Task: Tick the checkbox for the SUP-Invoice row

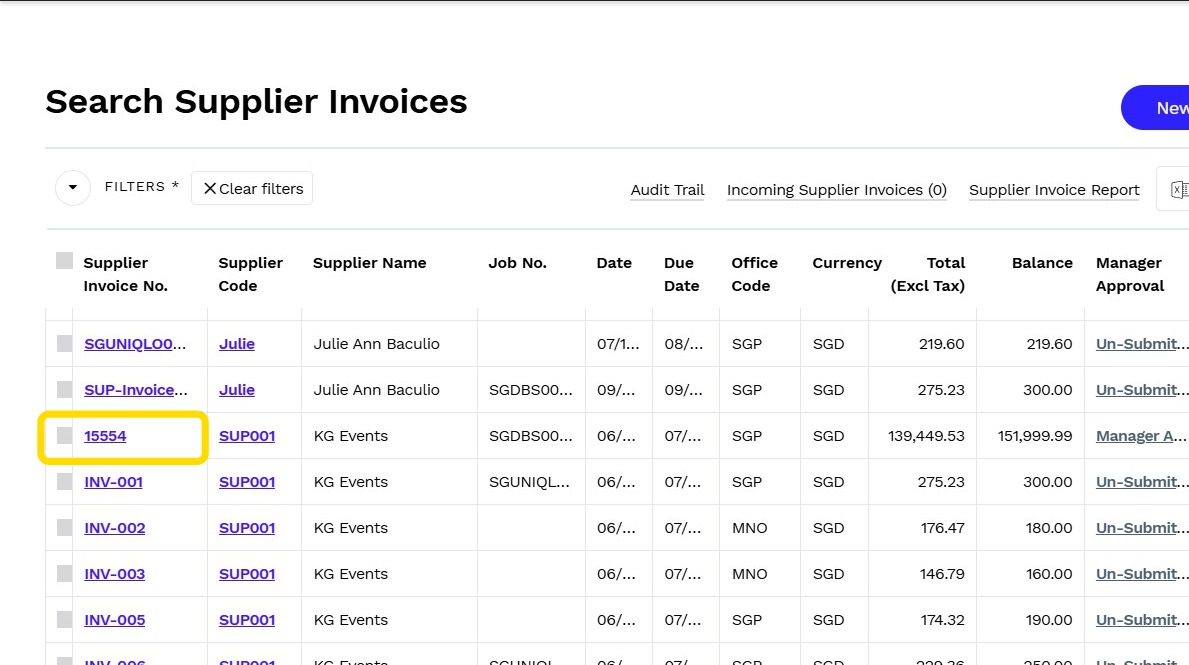Action: point(64,389)
